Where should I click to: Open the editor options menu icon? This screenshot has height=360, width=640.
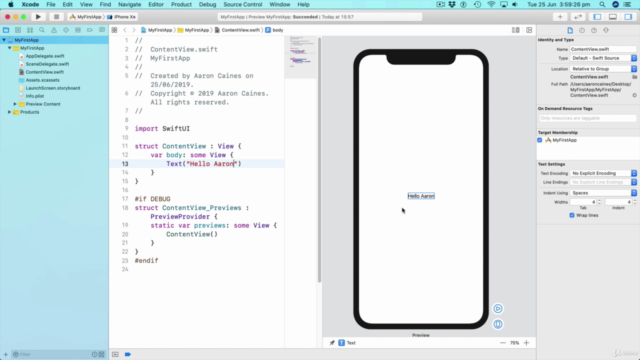[516, 30]
